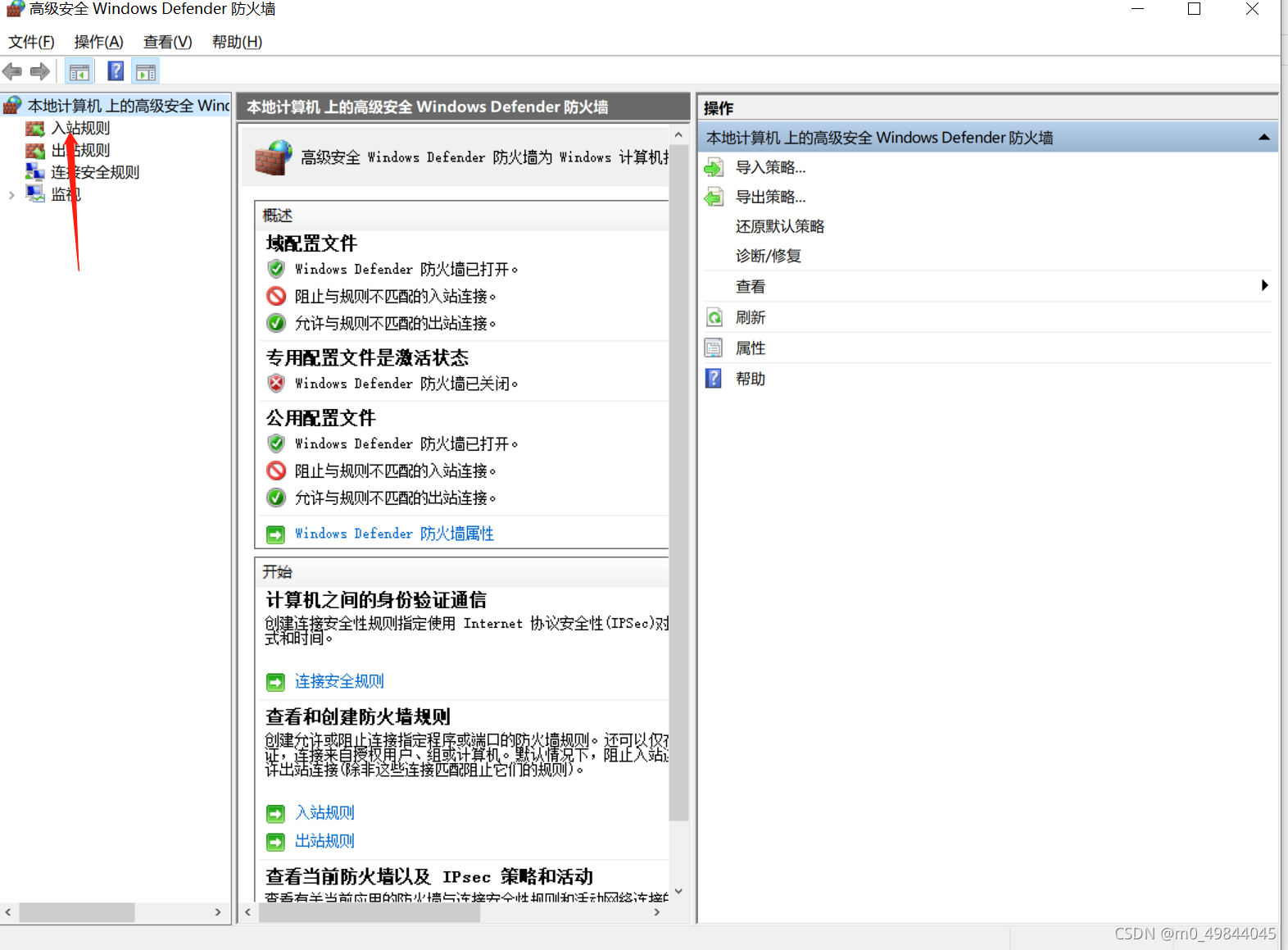Open Windows Defender 防火墙属性 link
This screenshot has height=950, width=1288.
tap(394, 534)
